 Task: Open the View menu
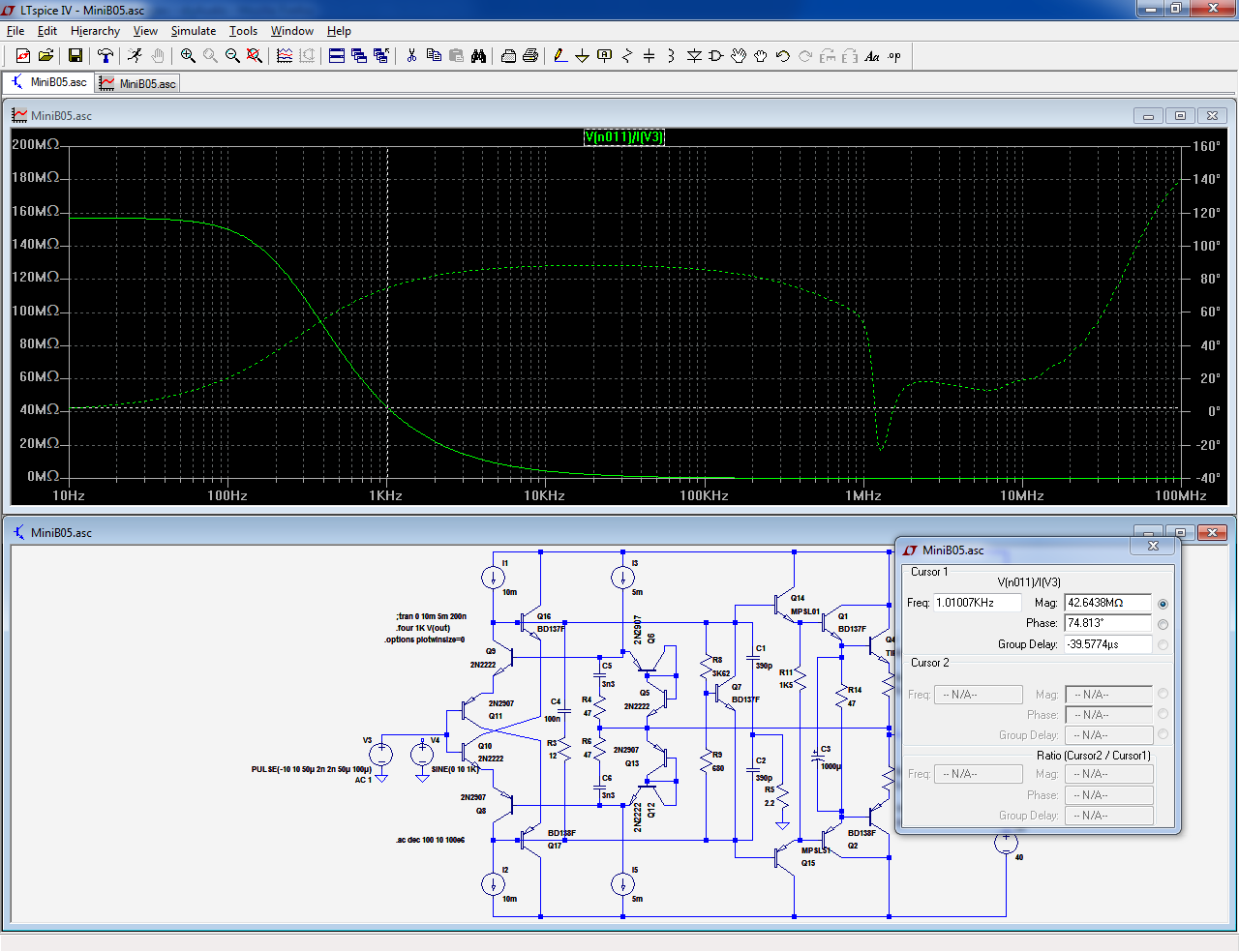(145, 31)
